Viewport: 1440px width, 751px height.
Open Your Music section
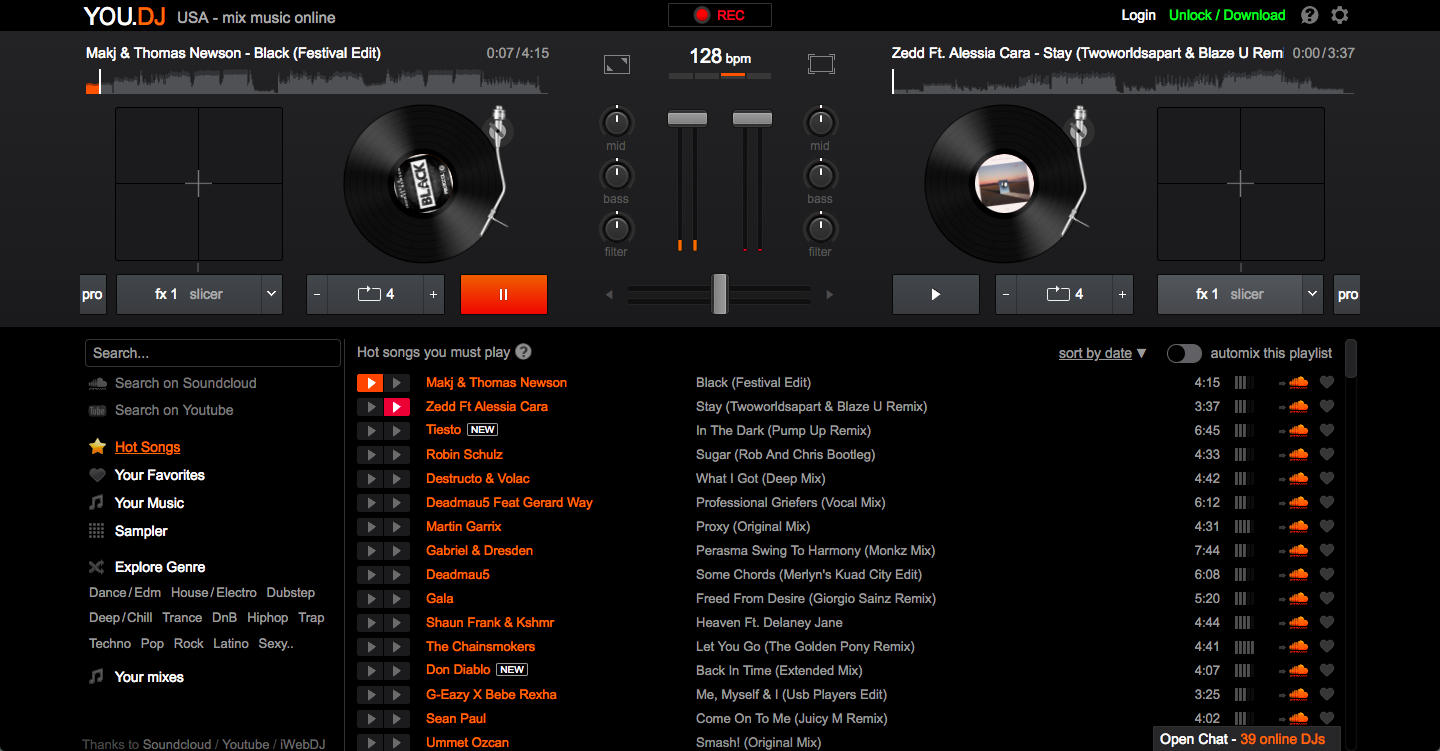[x=150, y=503]
